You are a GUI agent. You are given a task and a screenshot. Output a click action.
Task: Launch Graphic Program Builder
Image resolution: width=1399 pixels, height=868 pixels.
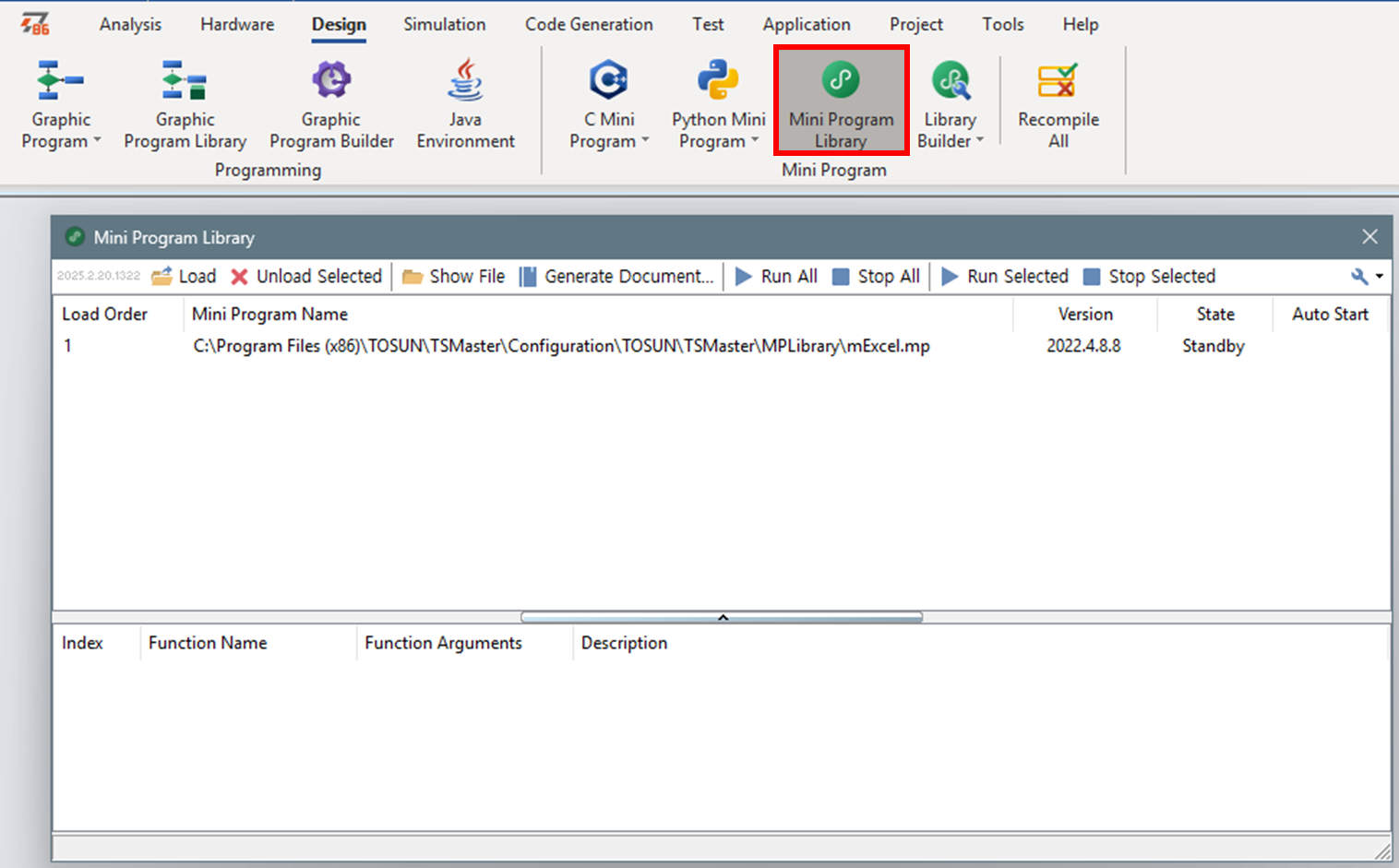[331, 104]
